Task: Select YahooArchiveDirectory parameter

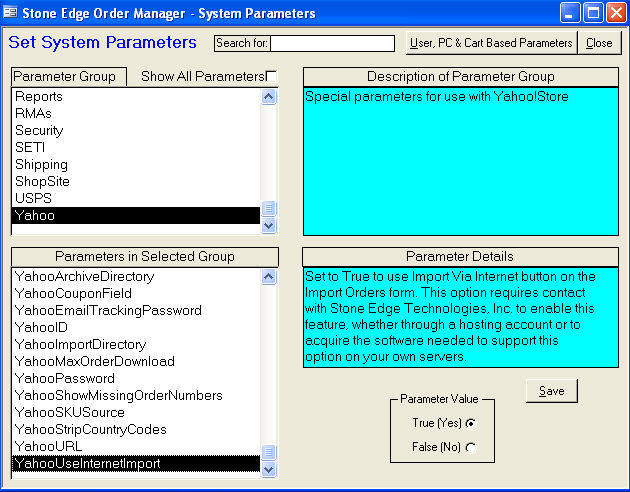Action: [x=136, y=276]
